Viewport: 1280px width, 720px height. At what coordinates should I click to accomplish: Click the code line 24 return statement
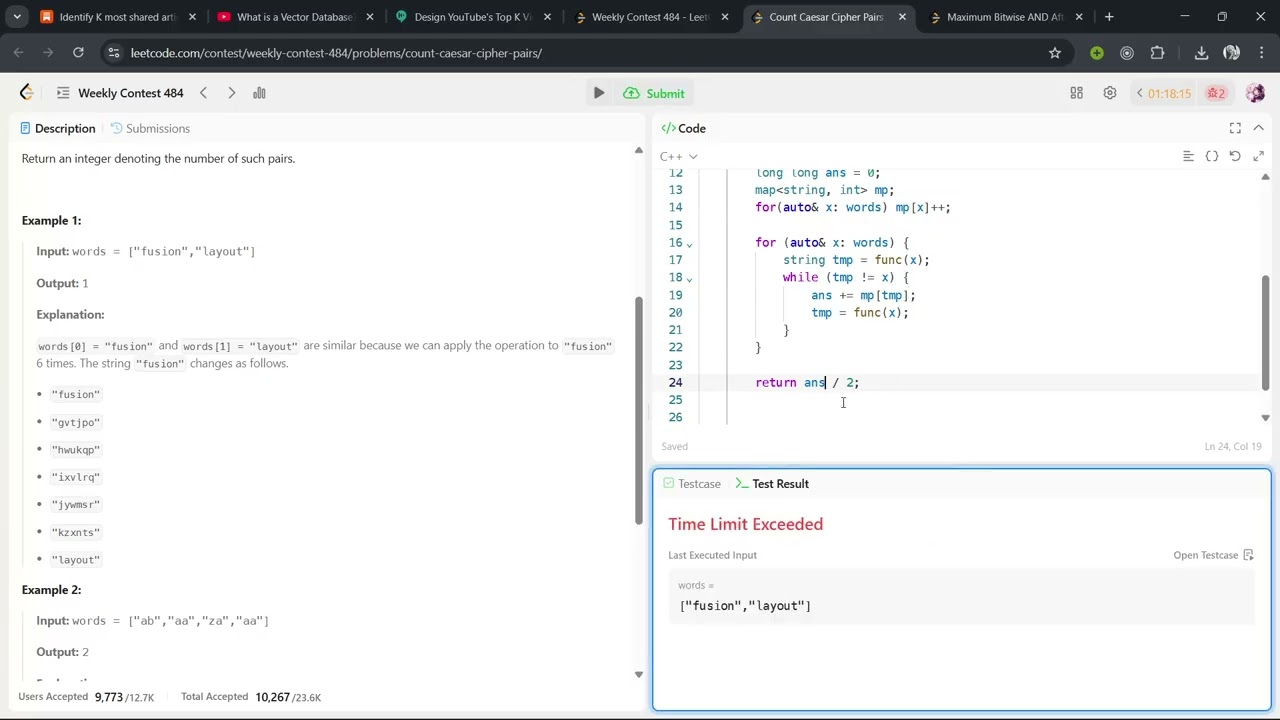807,383
